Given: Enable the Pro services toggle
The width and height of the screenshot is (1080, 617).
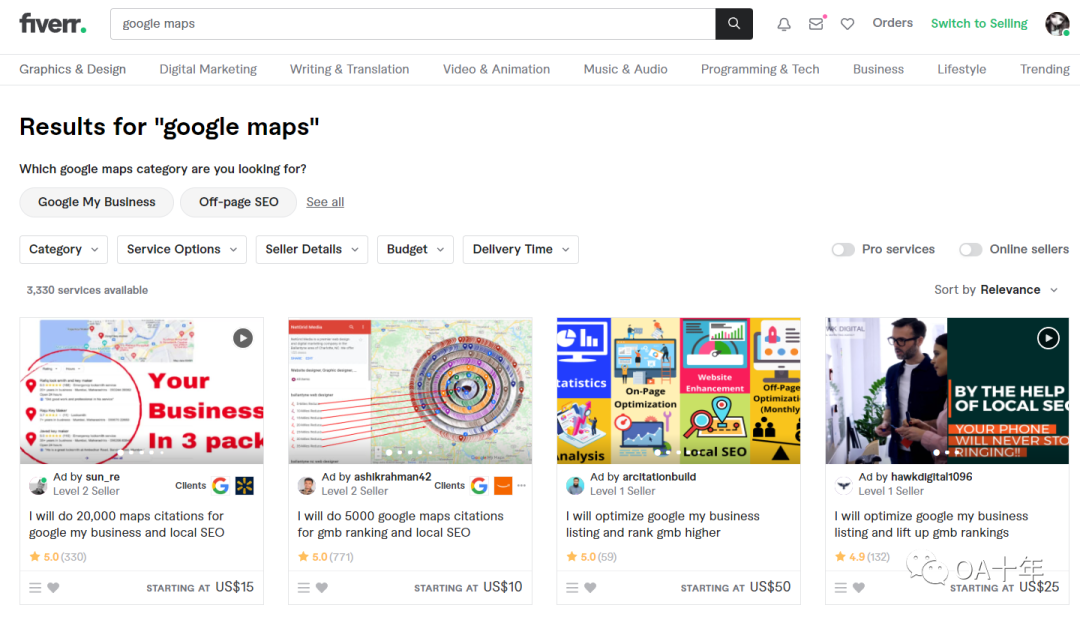Looking at the screenshot, I should [x=843, y=250].
